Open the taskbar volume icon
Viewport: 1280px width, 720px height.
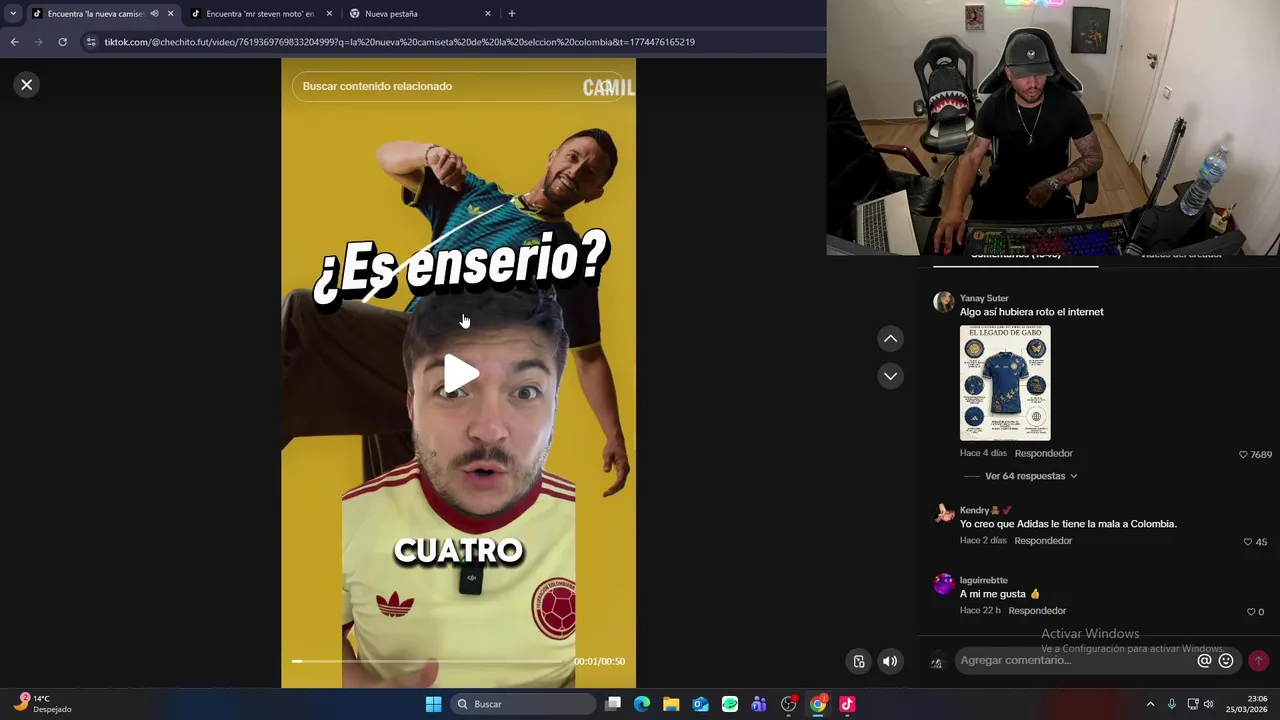(1208, 704)
